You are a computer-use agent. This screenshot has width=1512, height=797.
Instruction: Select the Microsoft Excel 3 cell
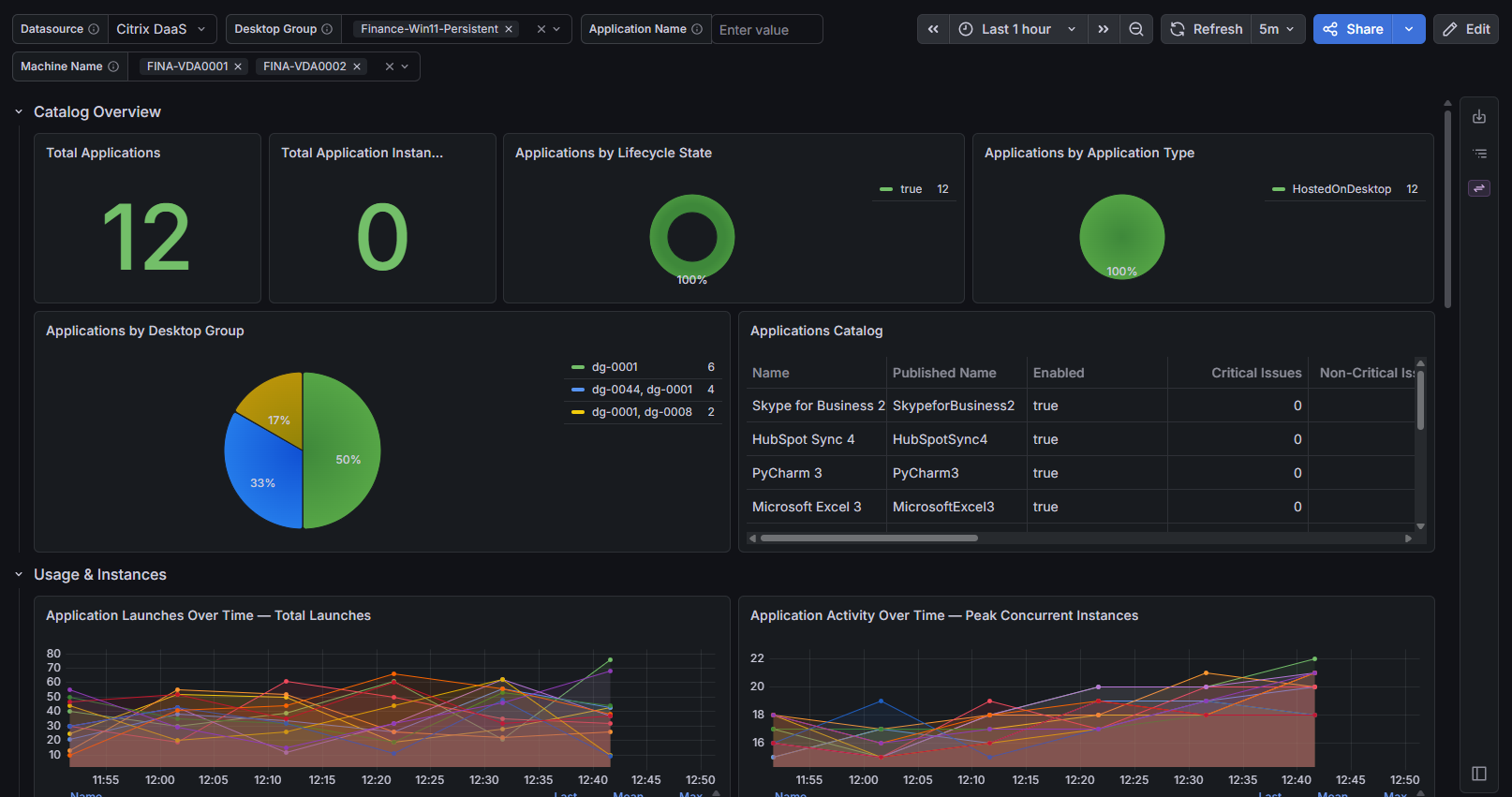[x=817, y=507]
